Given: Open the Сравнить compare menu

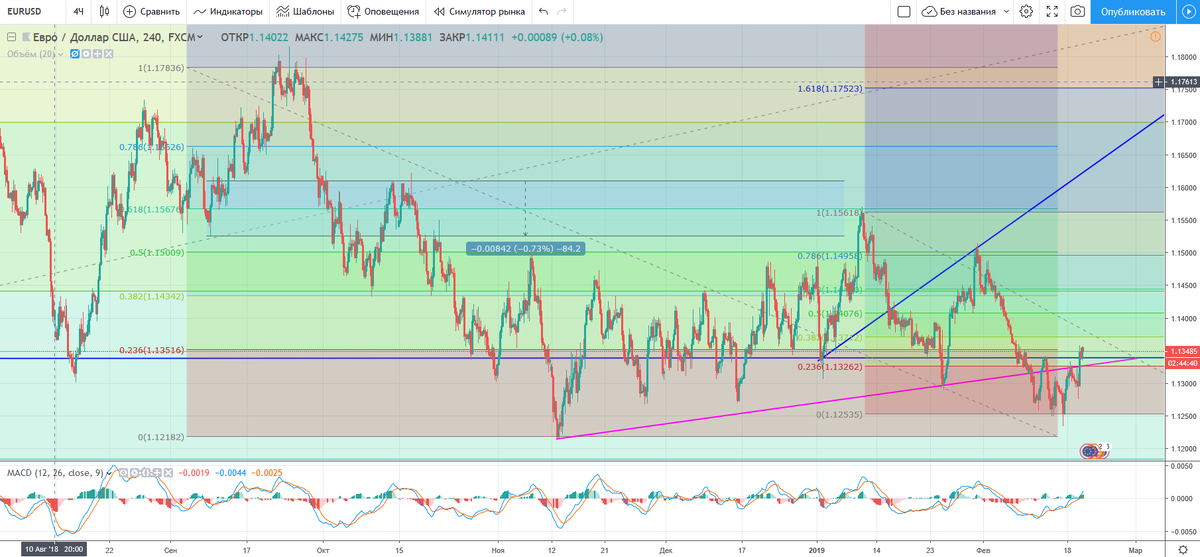Looking at the screenshot, I should point(152,12).
